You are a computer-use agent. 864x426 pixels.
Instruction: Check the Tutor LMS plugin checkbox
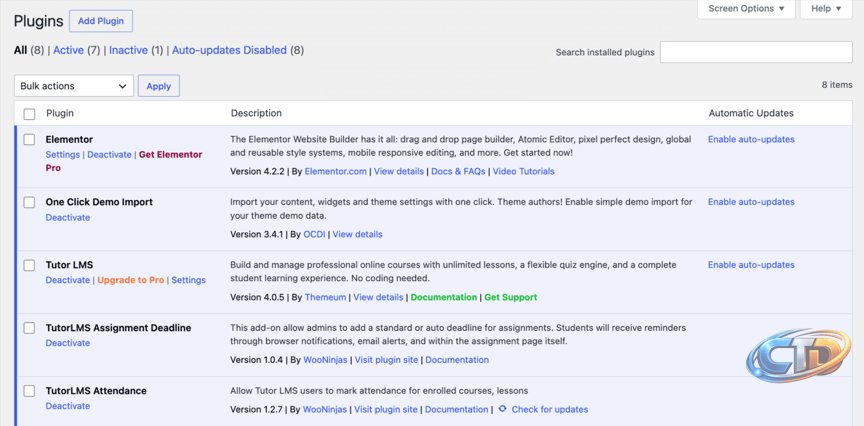coord(29,266)
